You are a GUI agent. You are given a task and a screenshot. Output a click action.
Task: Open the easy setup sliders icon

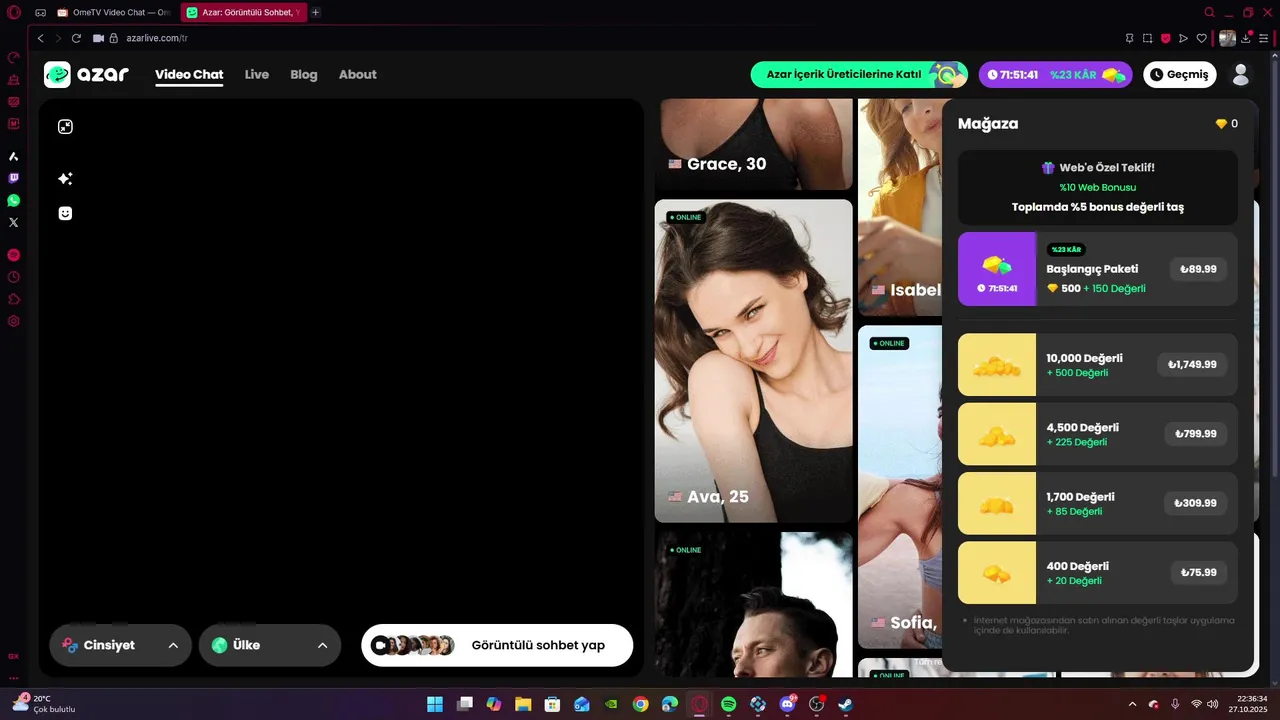pyautogui.click(x=1263, y=38)
